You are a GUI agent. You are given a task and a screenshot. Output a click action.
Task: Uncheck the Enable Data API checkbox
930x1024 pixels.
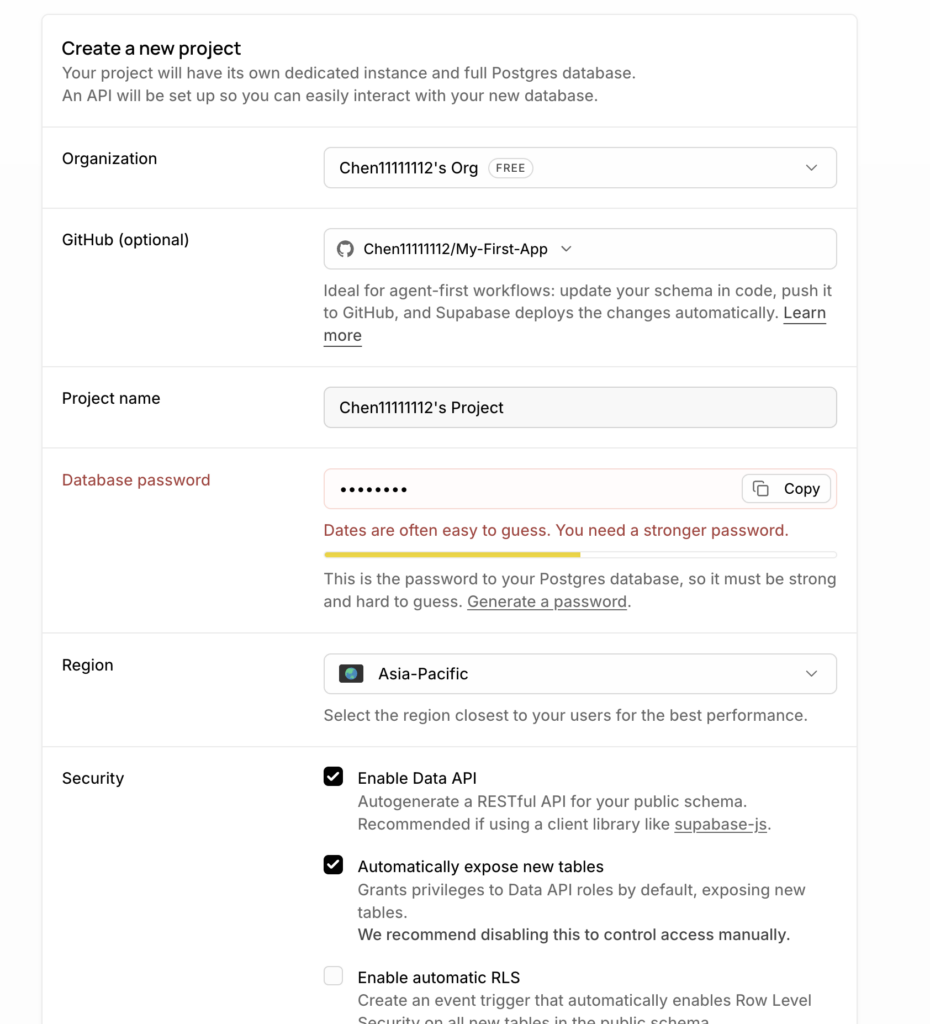click(333, 776)
